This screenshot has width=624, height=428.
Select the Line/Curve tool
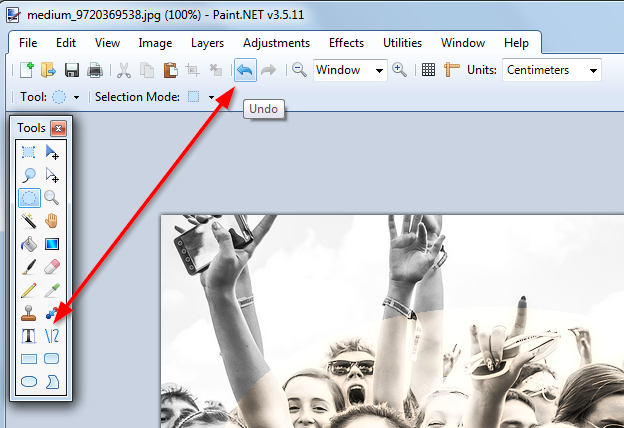[x=52, y=336]
